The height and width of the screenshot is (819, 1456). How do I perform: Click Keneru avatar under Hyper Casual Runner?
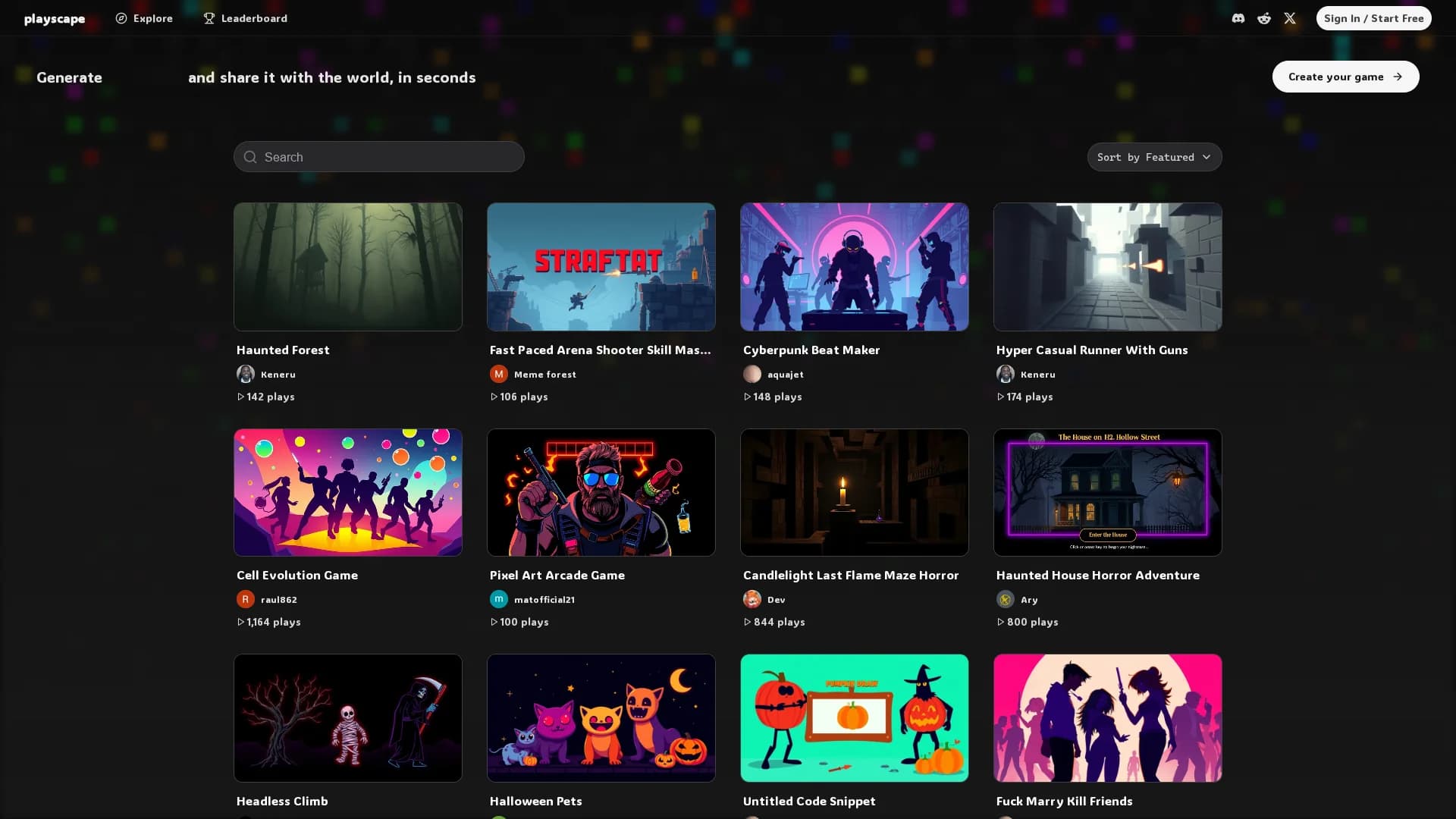click(x=1006, y=374)
